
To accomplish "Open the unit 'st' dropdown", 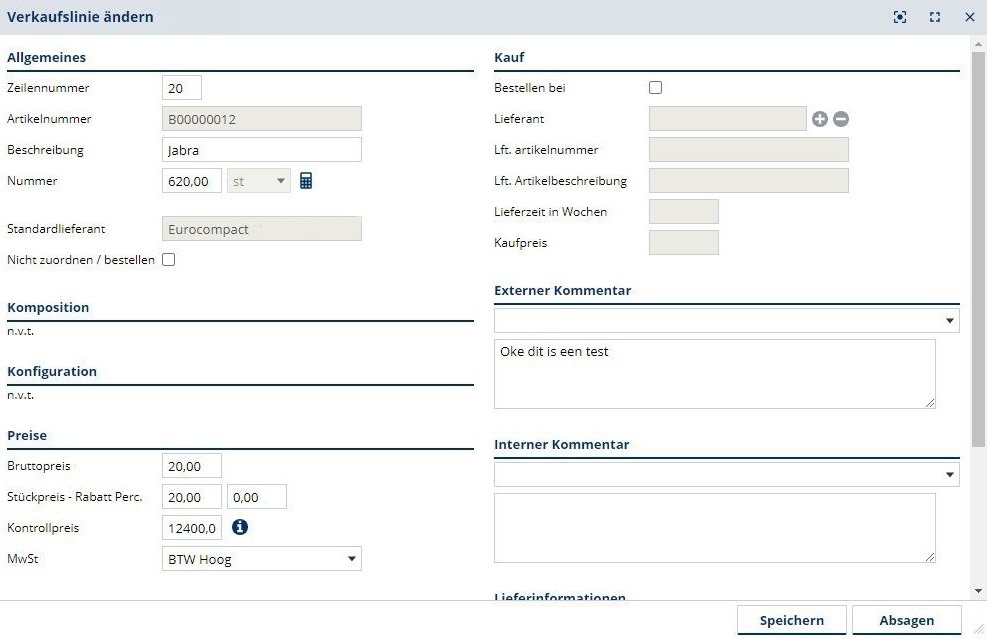I will (x=259, y=182).
